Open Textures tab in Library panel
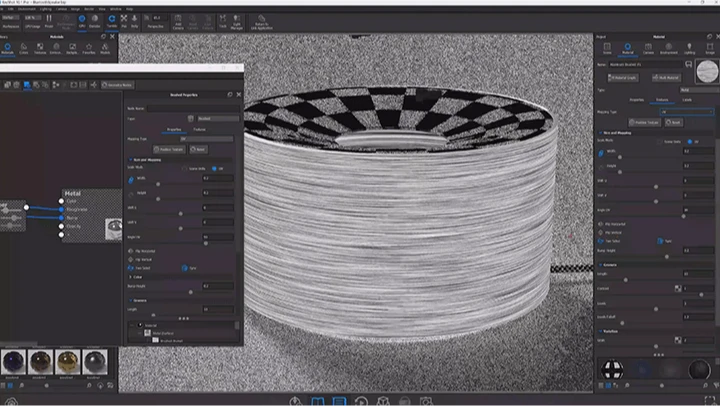 40,49
